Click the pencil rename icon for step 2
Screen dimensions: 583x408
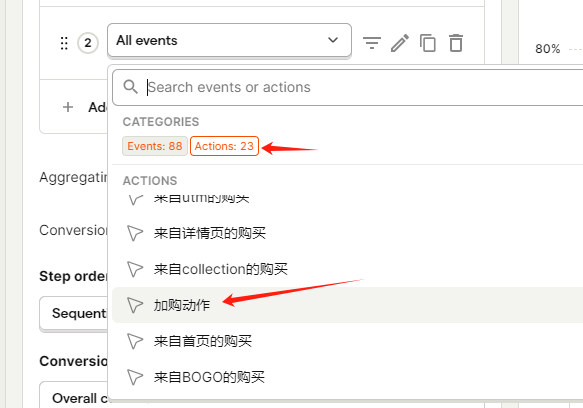tap(400, 43)
